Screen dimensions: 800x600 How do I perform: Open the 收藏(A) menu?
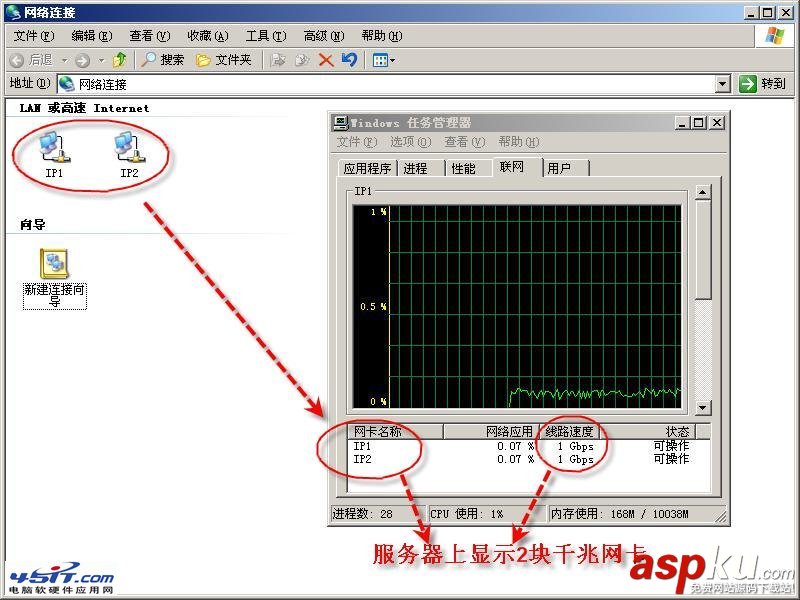[x=208, y=36]
